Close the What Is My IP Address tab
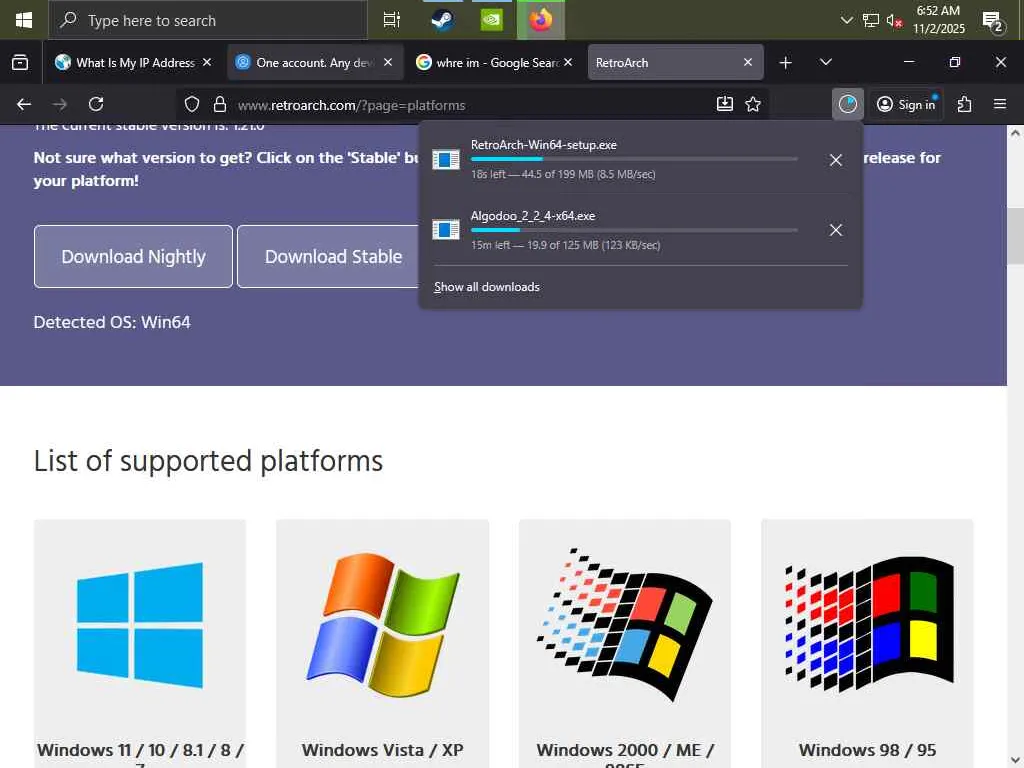The height and width of the screenshot is (768, 1024). (207, 62)
